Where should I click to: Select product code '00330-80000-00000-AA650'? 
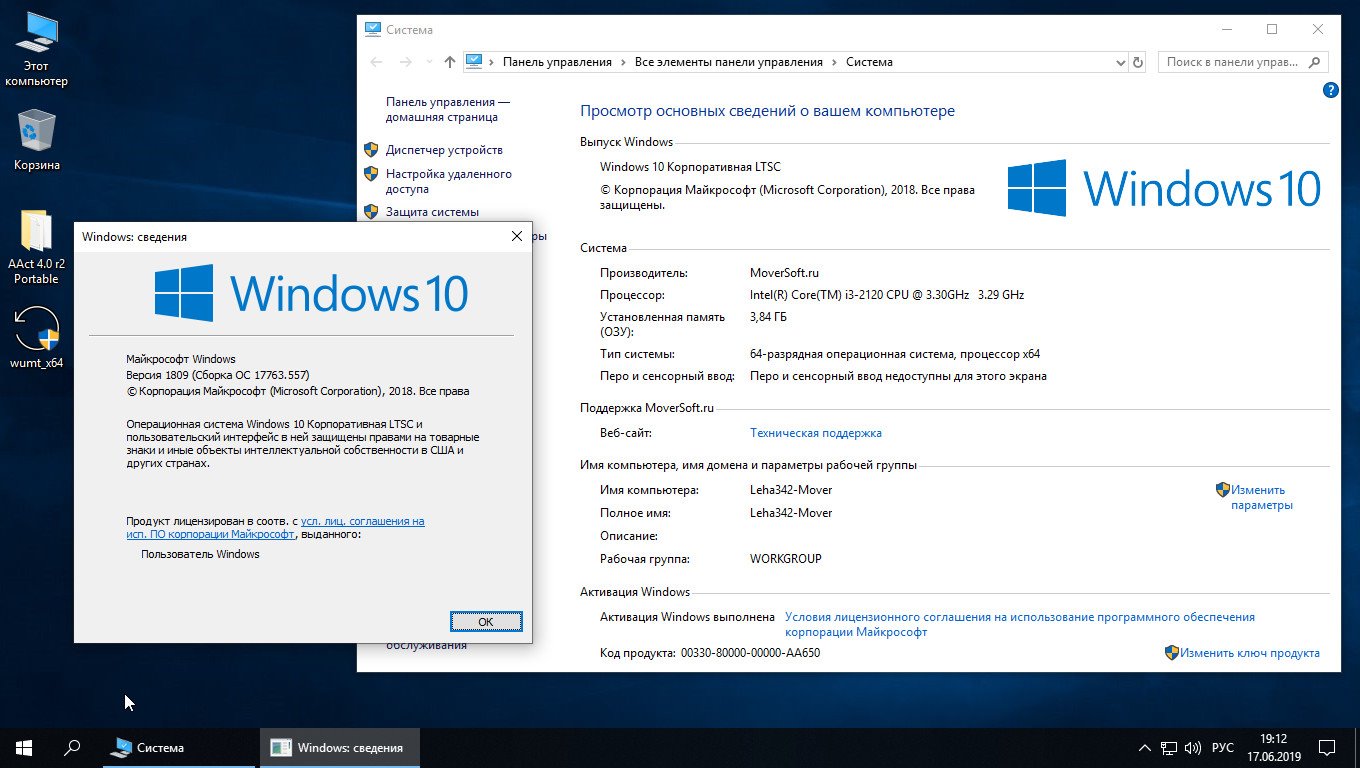[x=750, y=653]
